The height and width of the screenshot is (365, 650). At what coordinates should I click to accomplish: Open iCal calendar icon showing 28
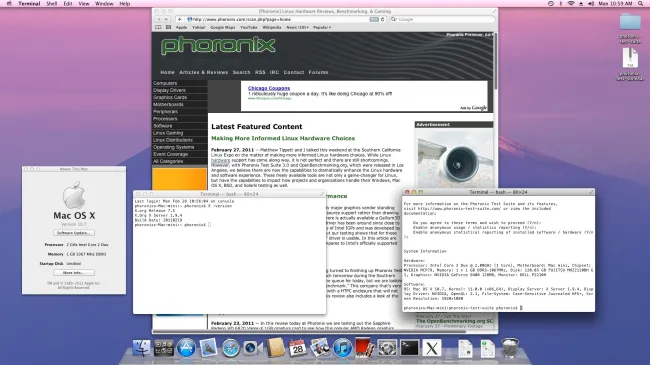pyautogui.click(x=298, y=348)
